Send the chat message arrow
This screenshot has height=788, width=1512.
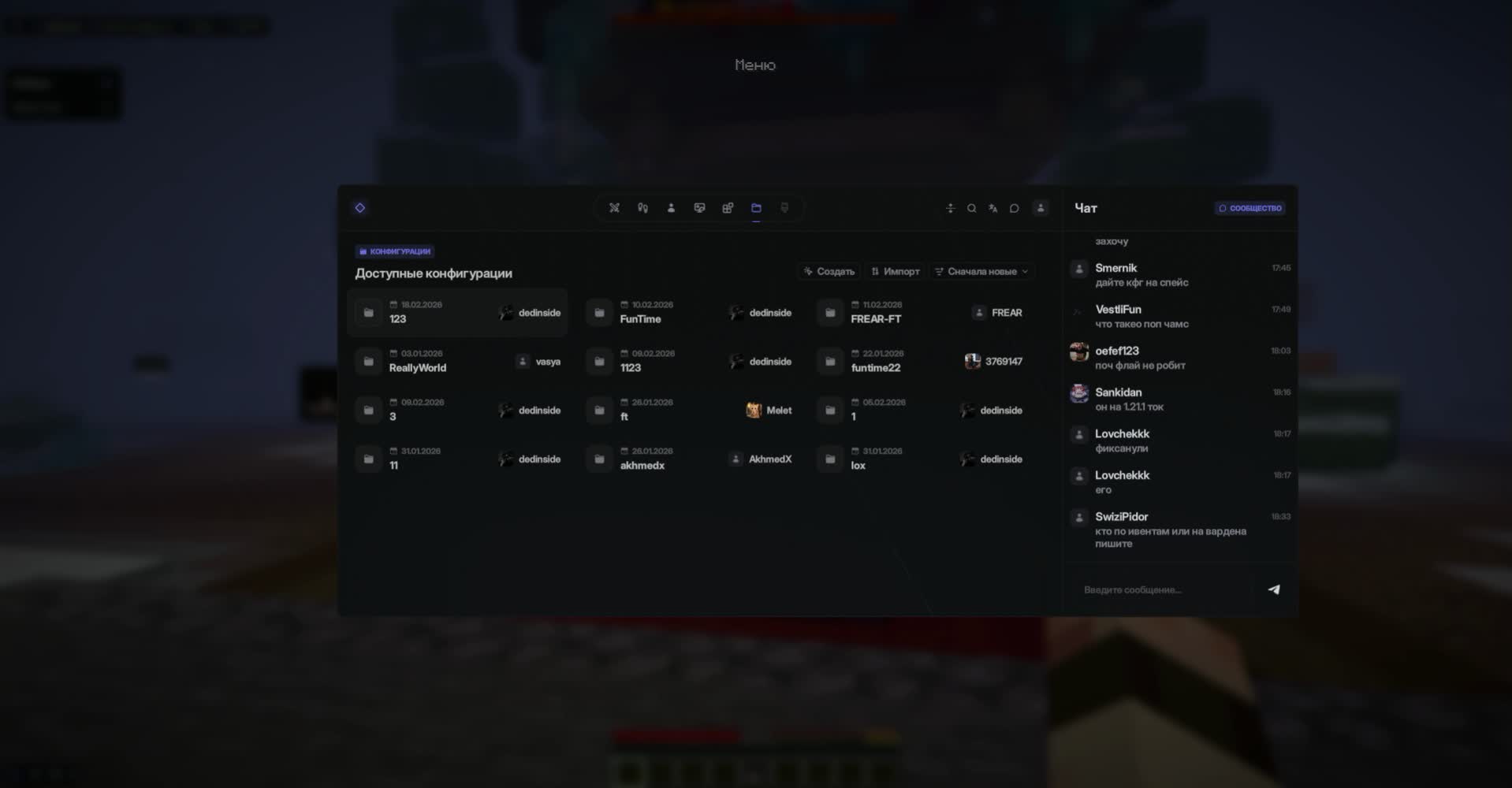(x=1274, y=589)
